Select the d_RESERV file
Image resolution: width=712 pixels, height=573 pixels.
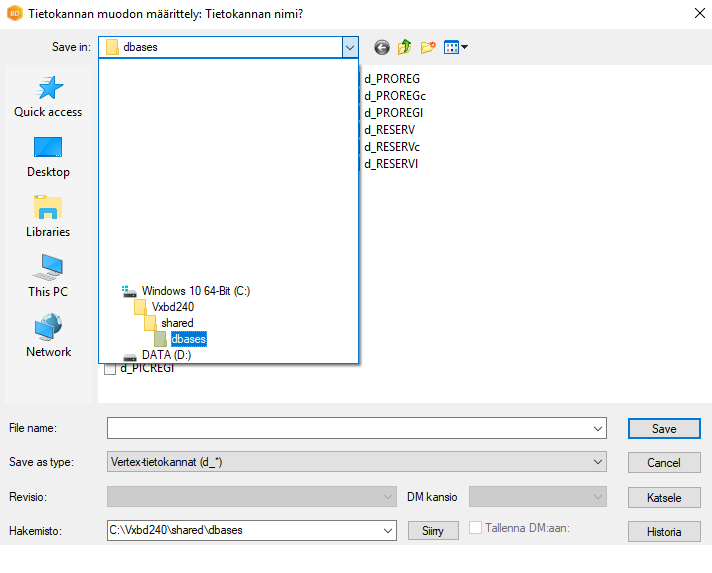pyautogui.click(x=390, y=130)
